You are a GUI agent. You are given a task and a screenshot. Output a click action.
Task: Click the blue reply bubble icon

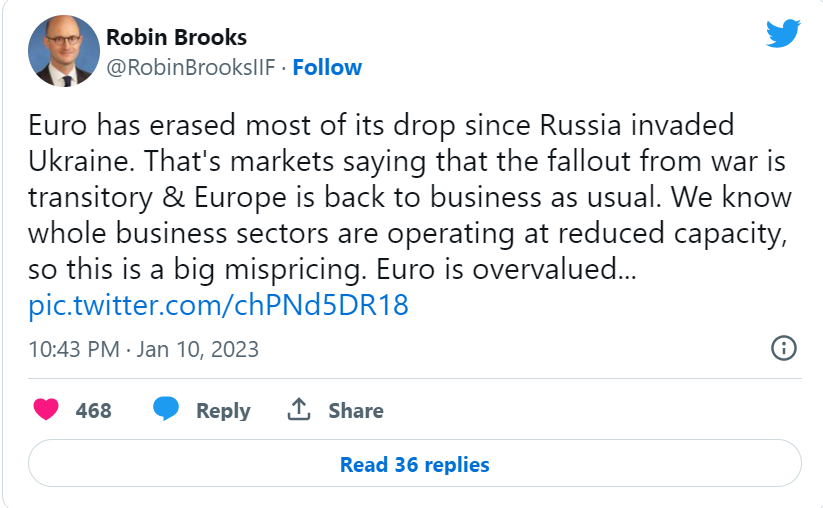[166, 410]
